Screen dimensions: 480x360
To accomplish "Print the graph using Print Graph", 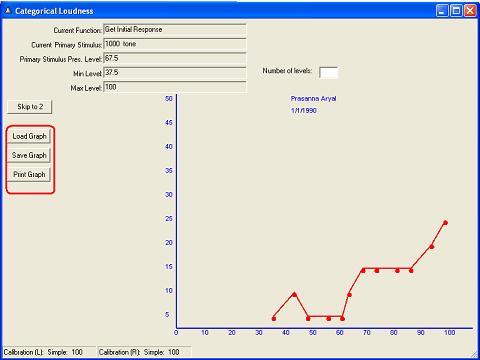I will [x=29, y=174].
